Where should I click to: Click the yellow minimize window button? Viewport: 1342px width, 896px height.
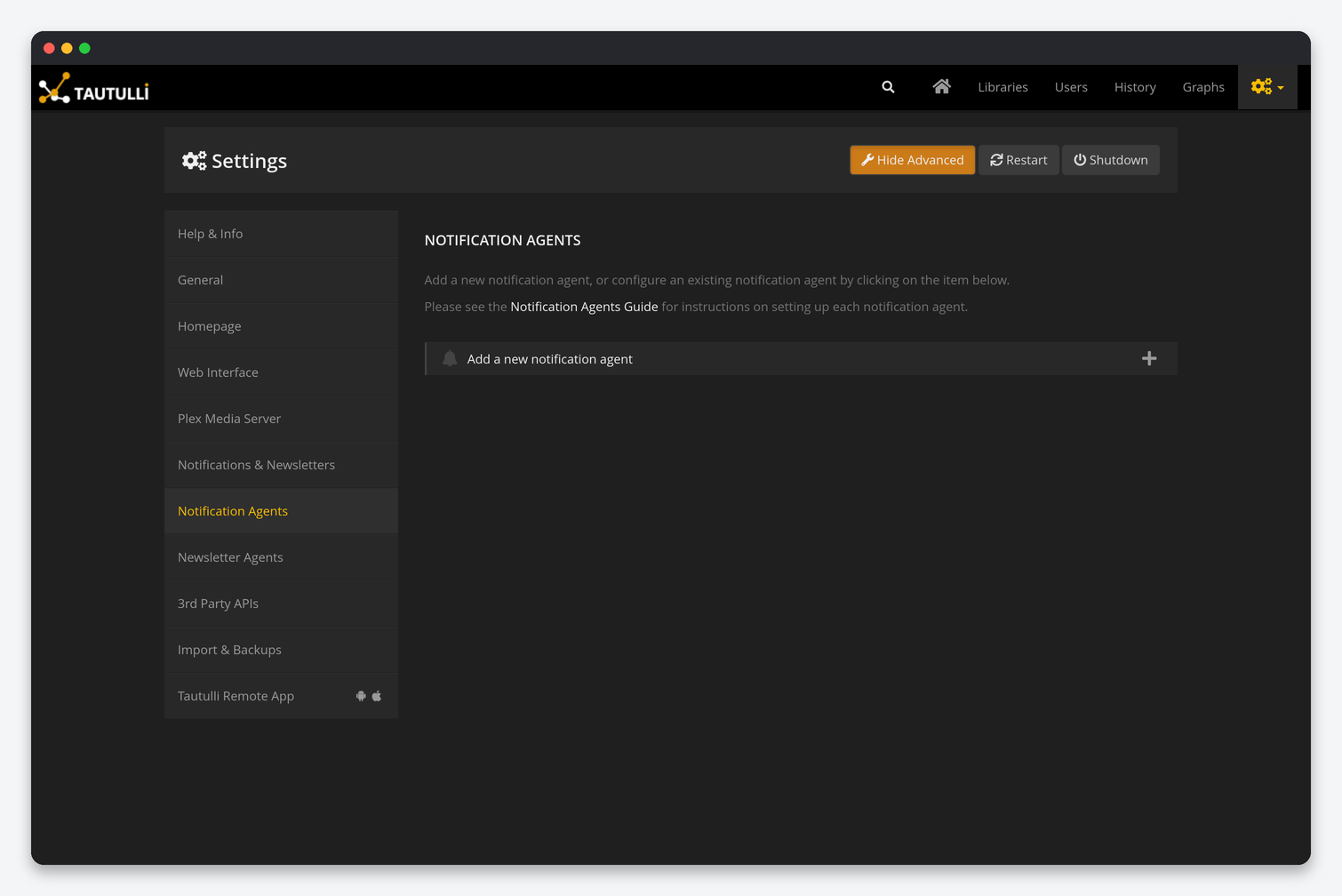click(x=67, y=48)
